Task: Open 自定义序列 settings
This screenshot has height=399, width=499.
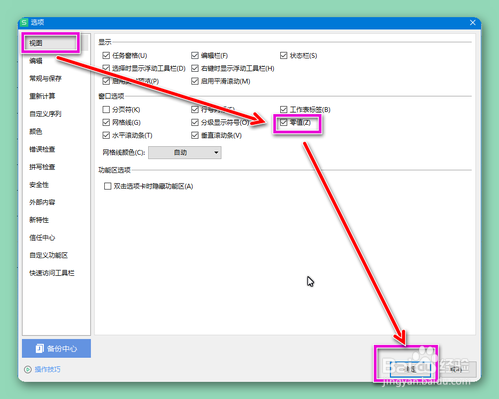Action: (45, 114)
